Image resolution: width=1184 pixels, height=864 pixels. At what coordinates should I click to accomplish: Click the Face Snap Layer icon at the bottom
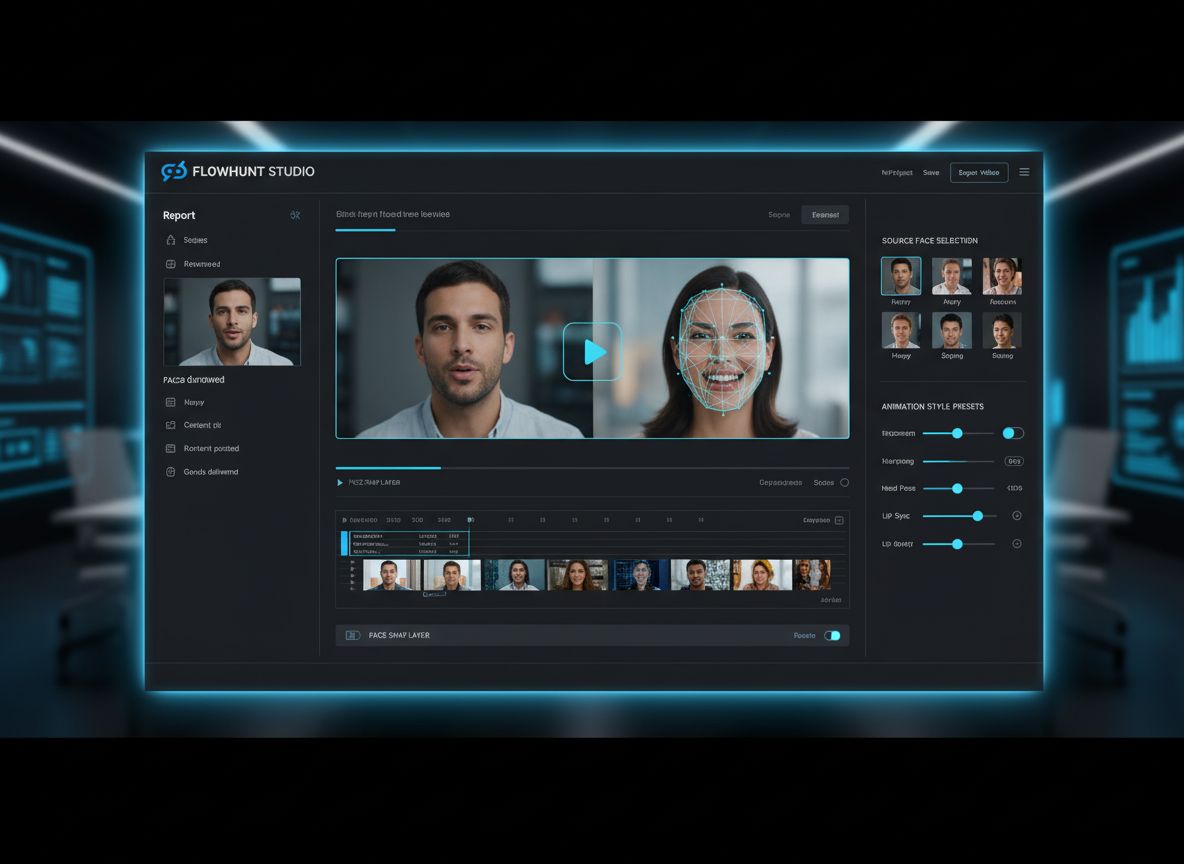tap(352, 635)
